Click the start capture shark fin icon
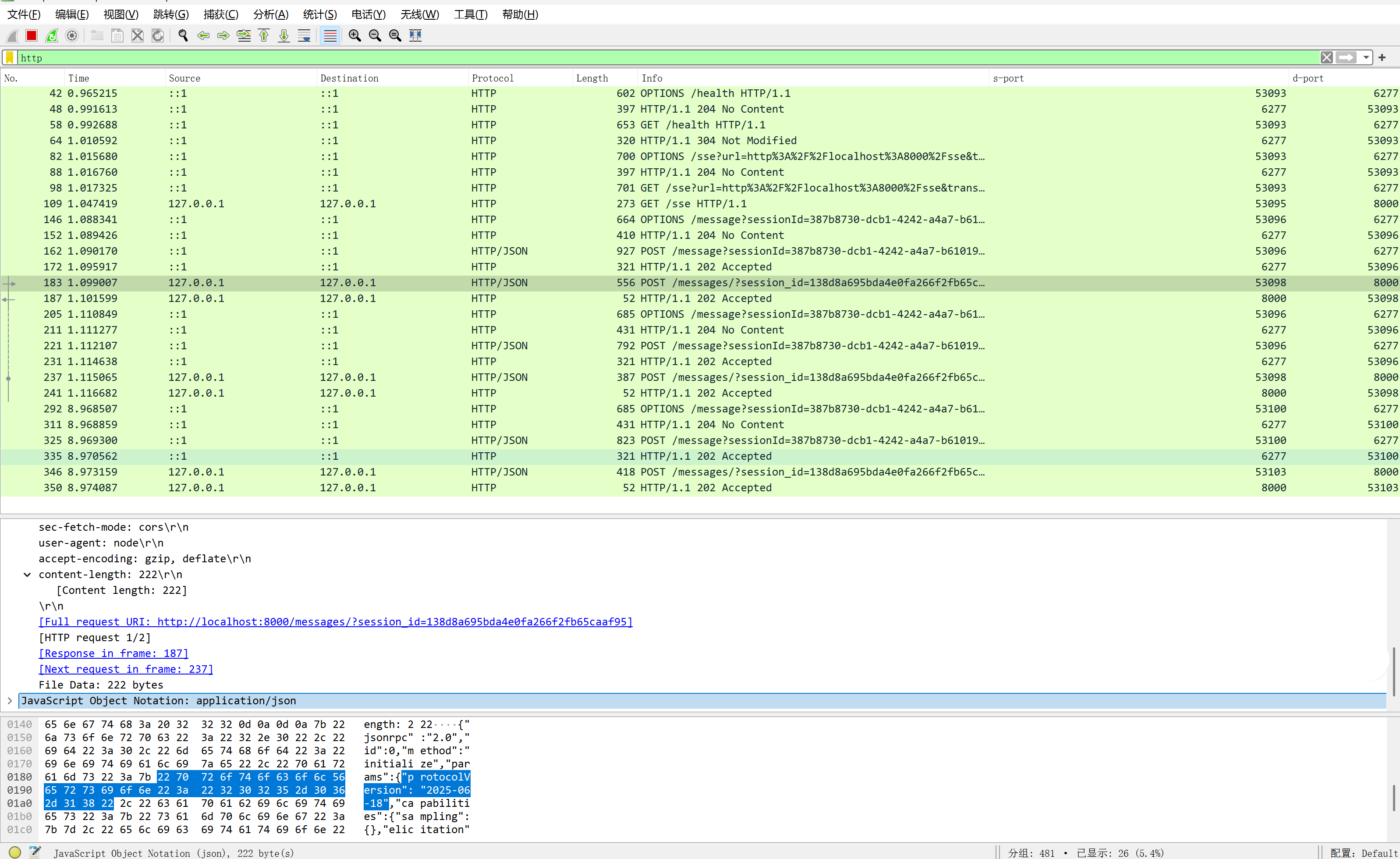Viewport: 1400px width, 859px height. (x=12, y=36)
